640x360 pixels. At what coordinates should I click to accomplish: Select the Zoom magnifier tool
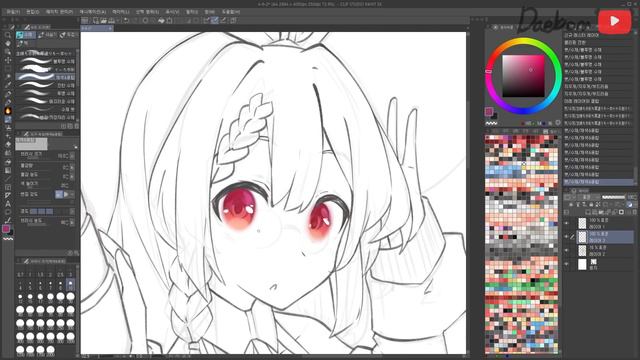(8, 36)
